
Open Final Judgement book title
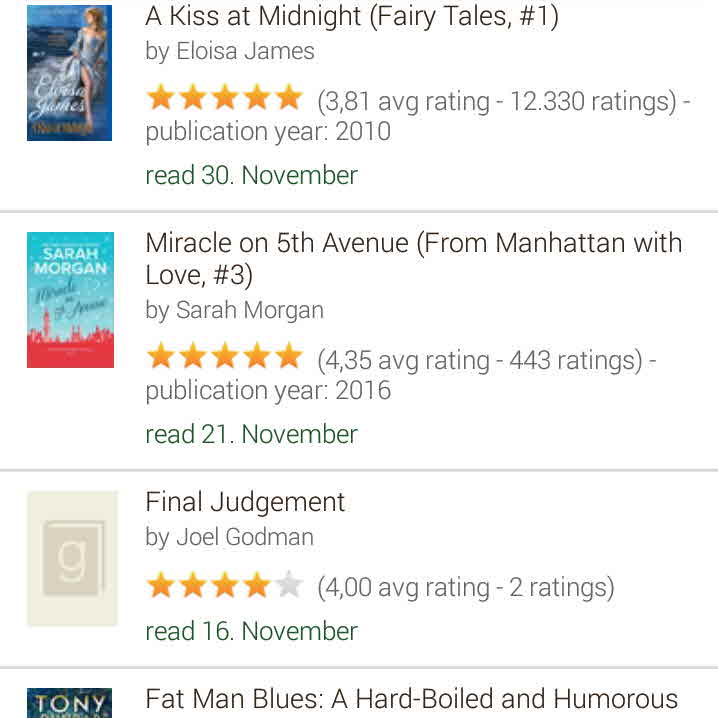(x=245, y=502)
